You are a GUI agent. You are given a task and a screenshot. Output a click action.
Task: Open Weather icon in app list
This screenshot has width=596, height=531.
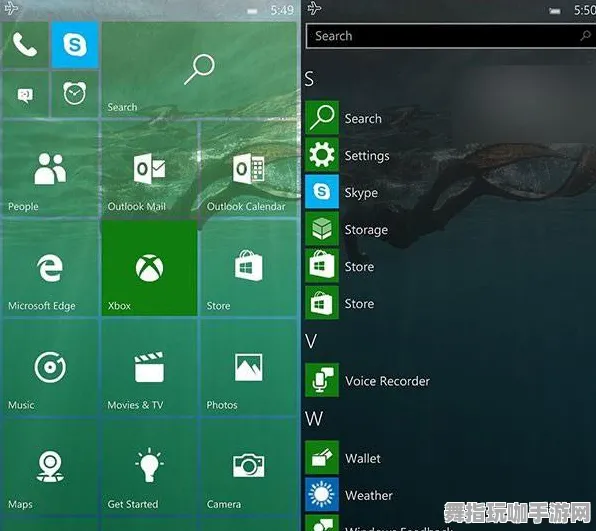322,495
